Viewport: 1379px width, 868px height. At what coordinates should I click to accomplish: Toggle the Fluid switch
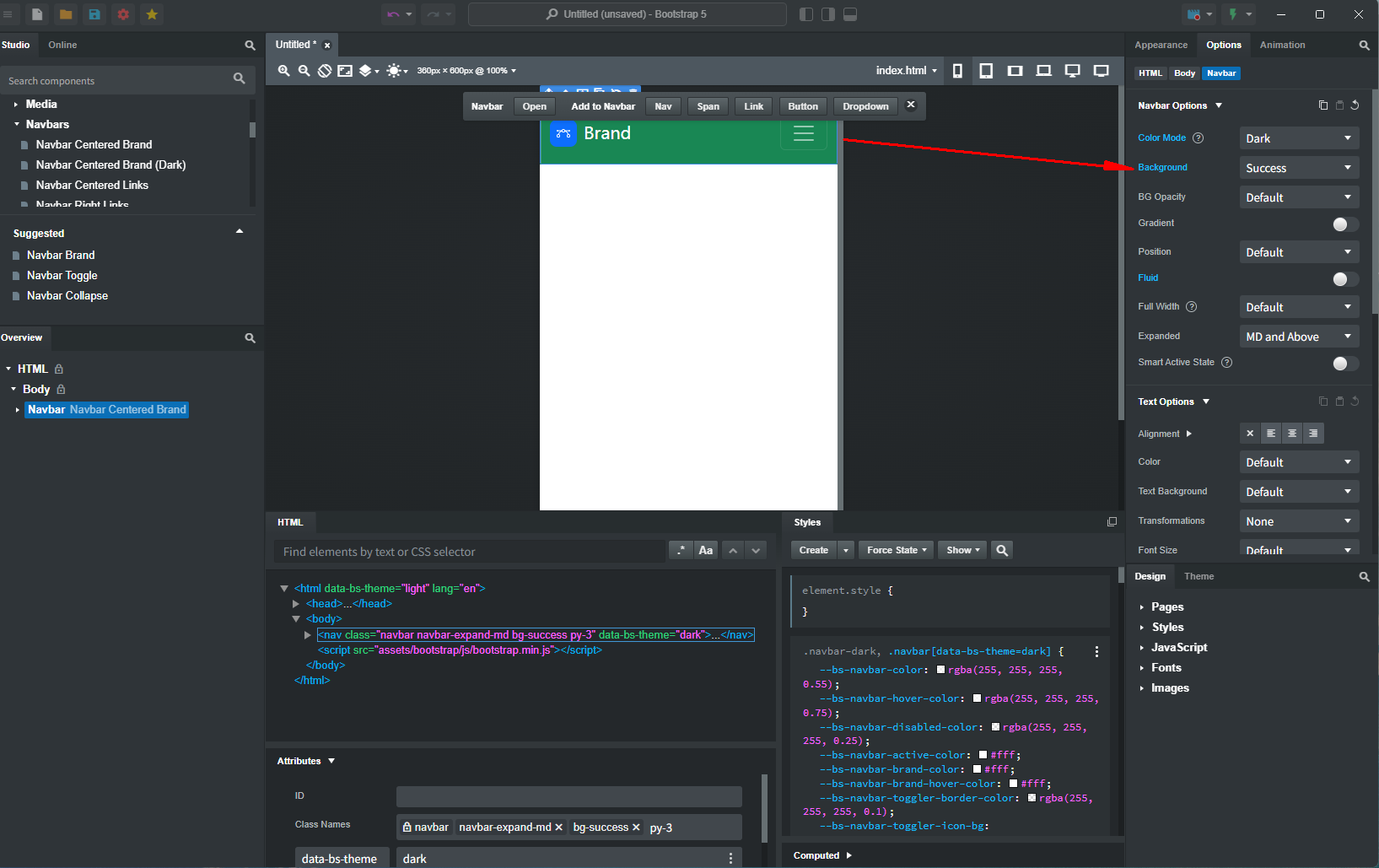1345,278
